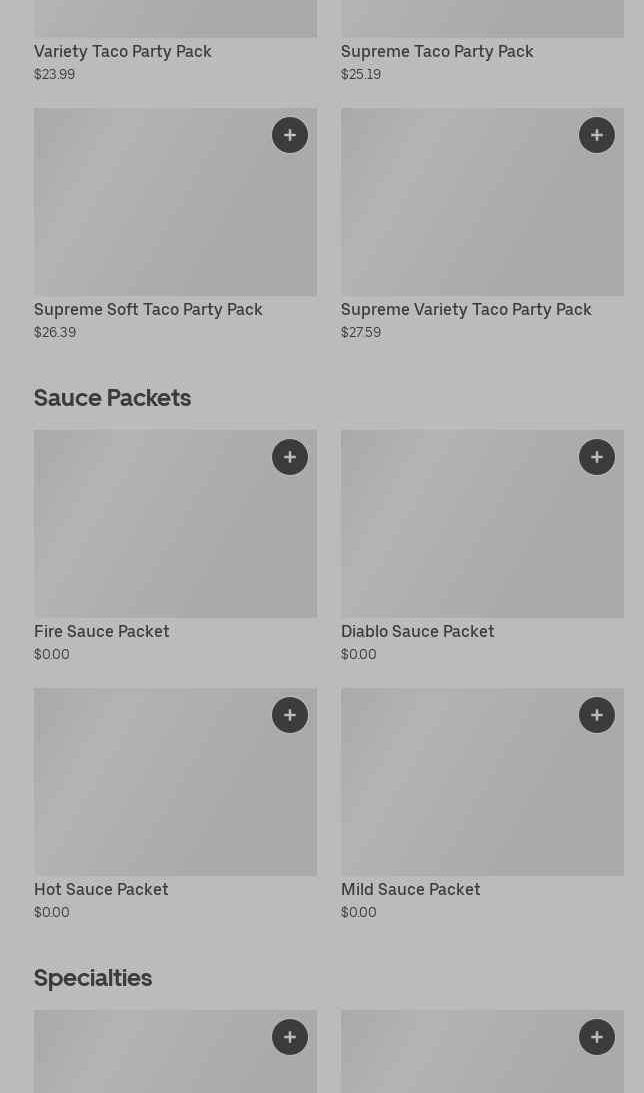This screenshot has height=1093, width=644.
Task: Add Diablo Sauce Packet to order
Action: 597,457
